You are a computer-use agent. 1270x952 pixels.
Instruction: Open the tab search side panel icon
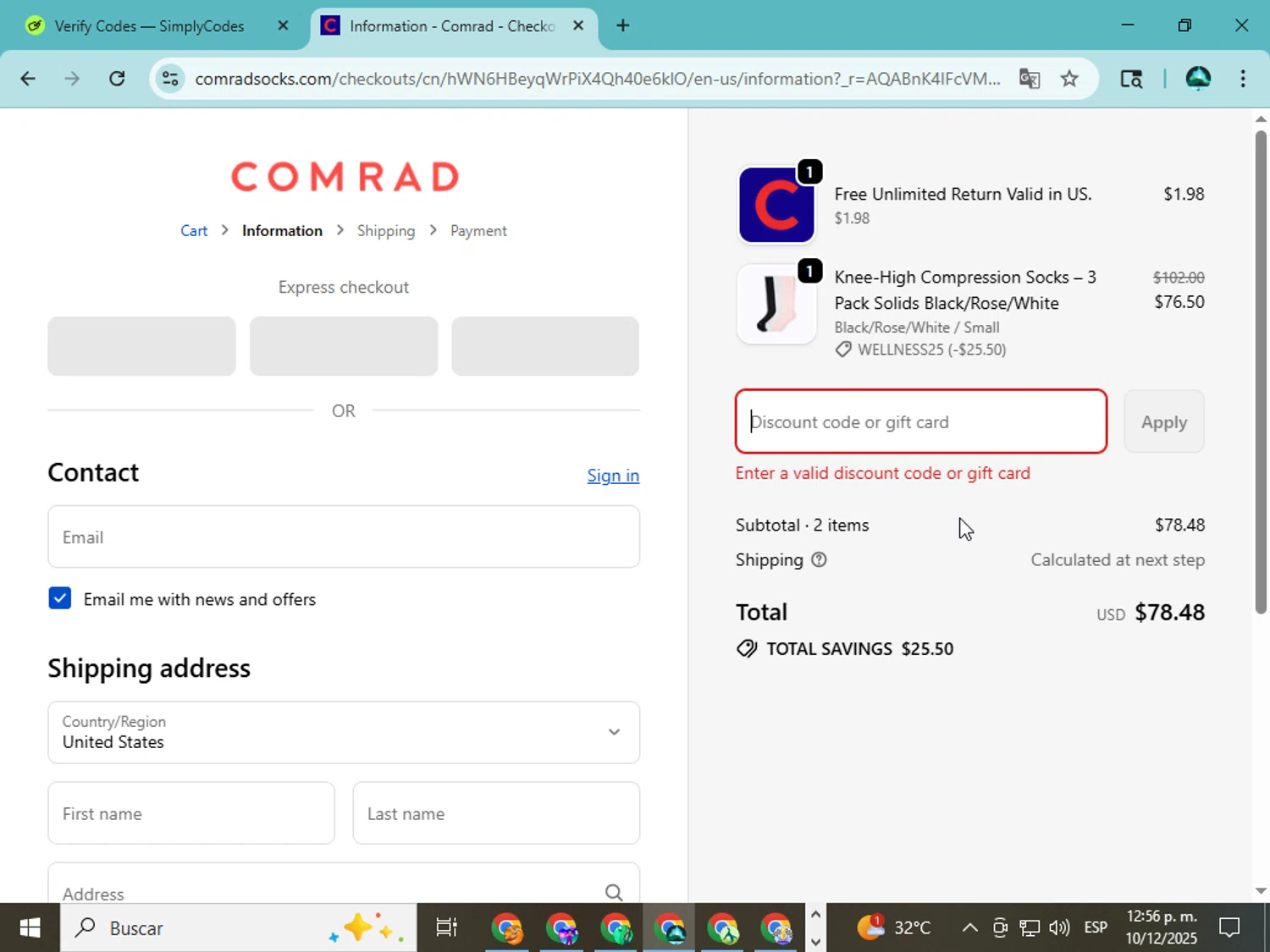(1131, 79)
